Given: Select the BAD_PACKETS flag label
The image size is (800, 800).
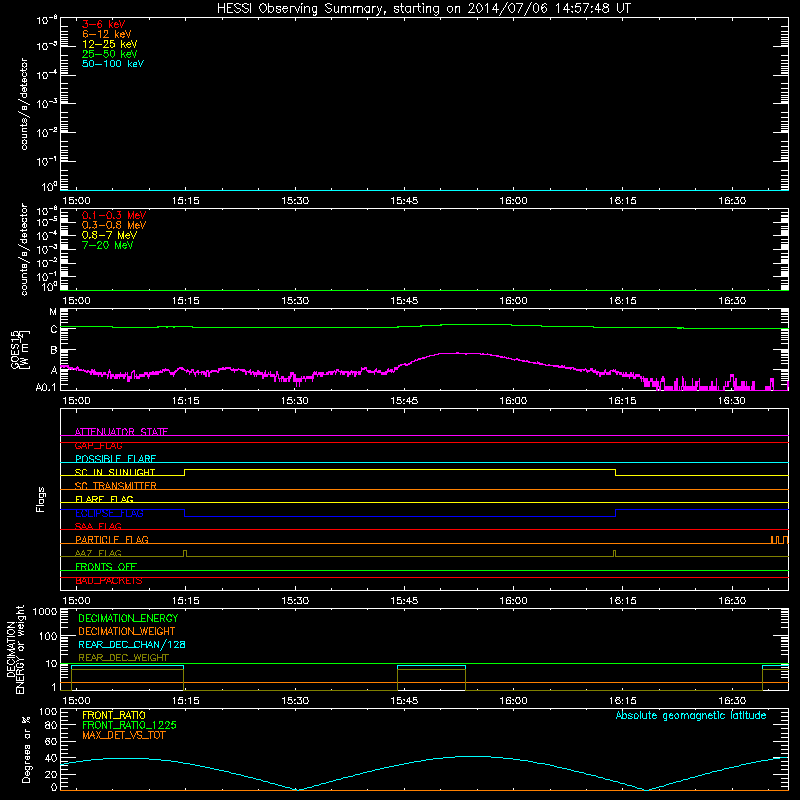Looking at the screenshot, I should [109, 580].
